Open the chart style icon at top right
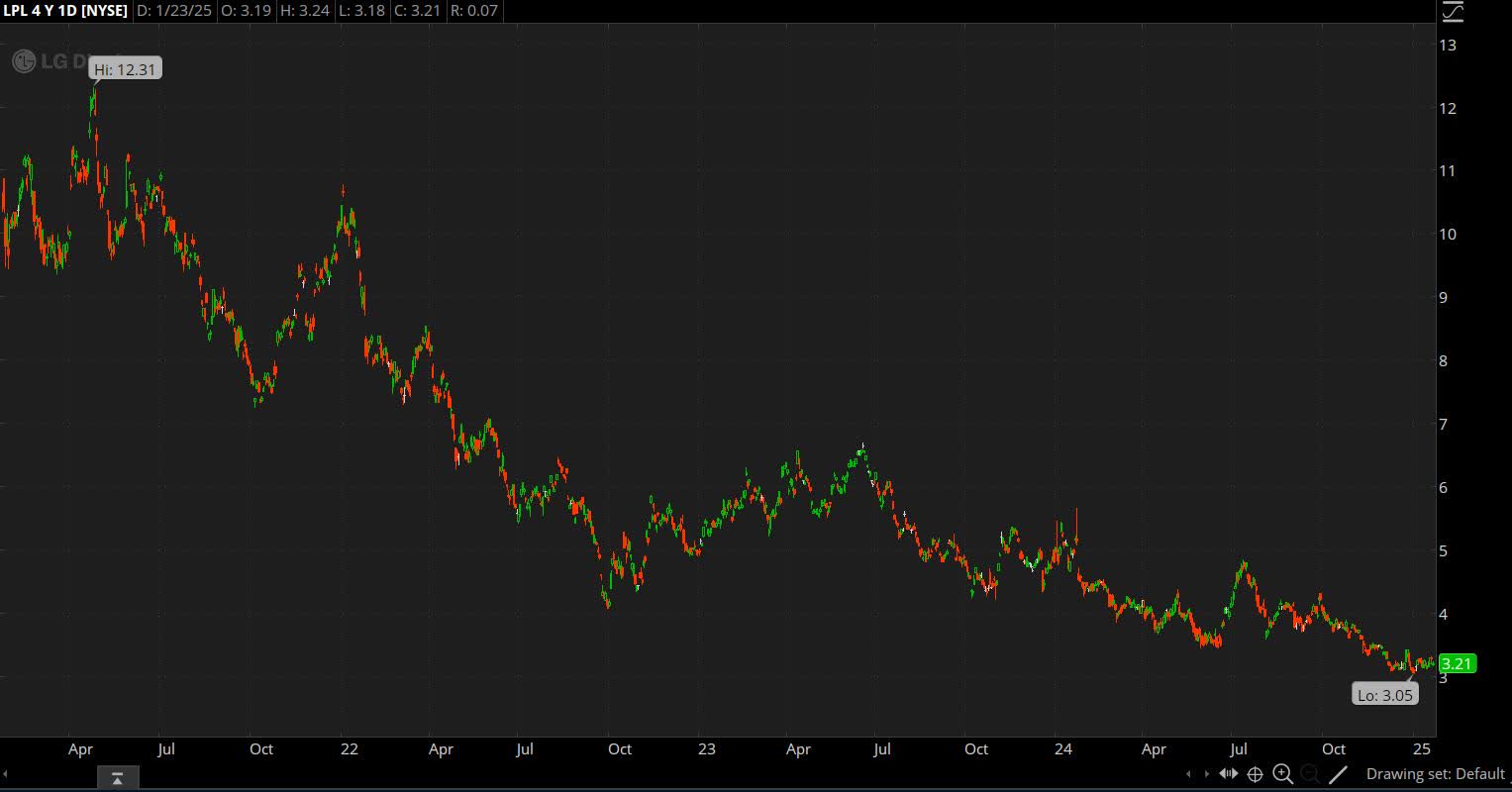The image size is (1512, 792). [x=1452, y=13]
